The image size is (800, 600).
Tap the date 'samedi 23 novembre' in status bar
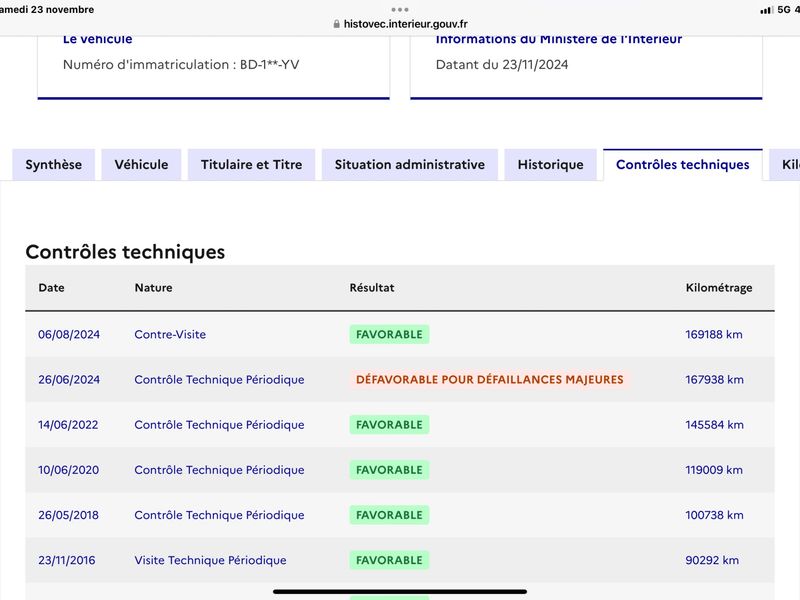point(46,9)
